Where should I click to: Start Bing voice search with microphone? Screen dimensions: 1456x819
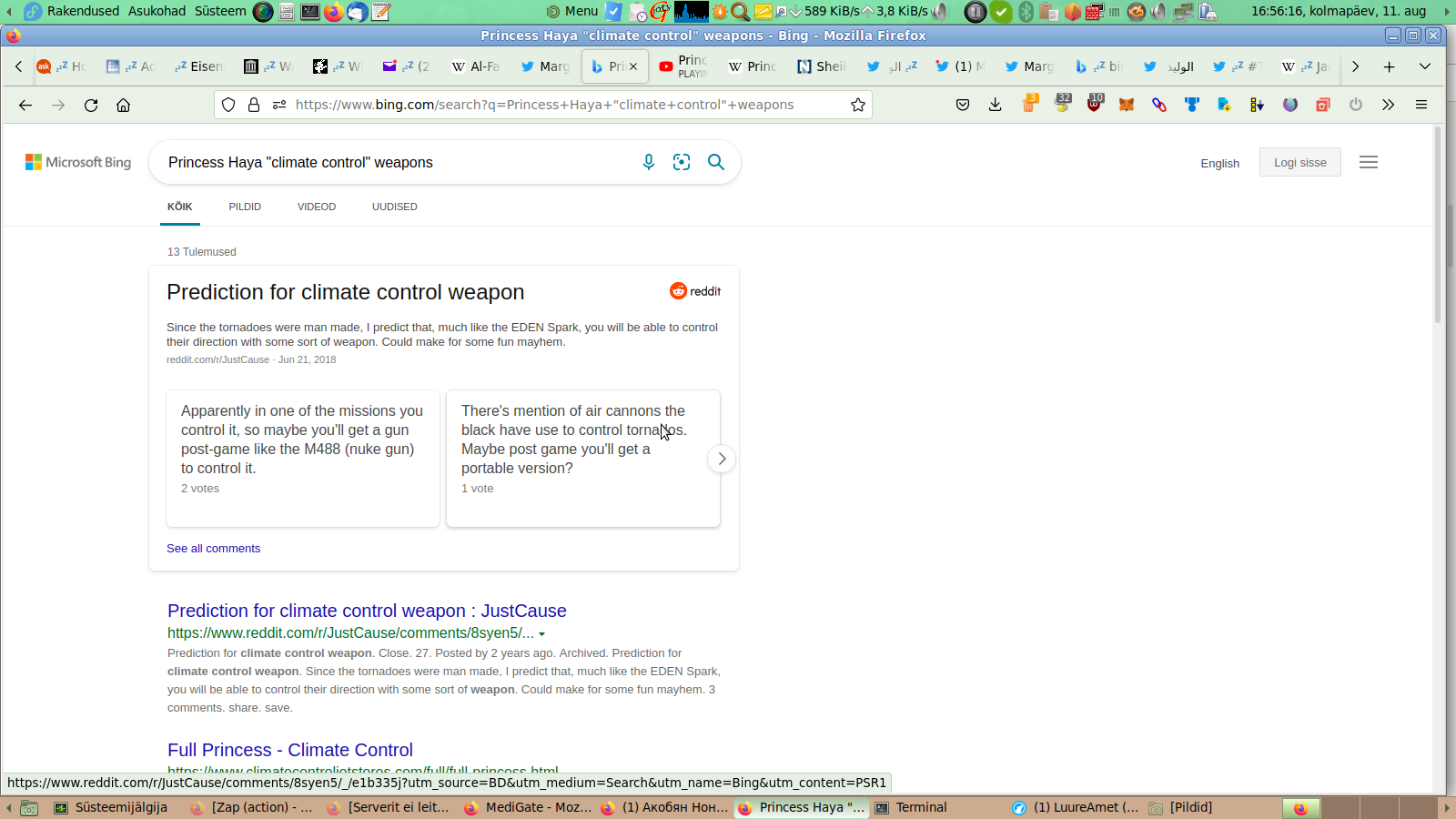pyautogui.click(x=649, y=162)
